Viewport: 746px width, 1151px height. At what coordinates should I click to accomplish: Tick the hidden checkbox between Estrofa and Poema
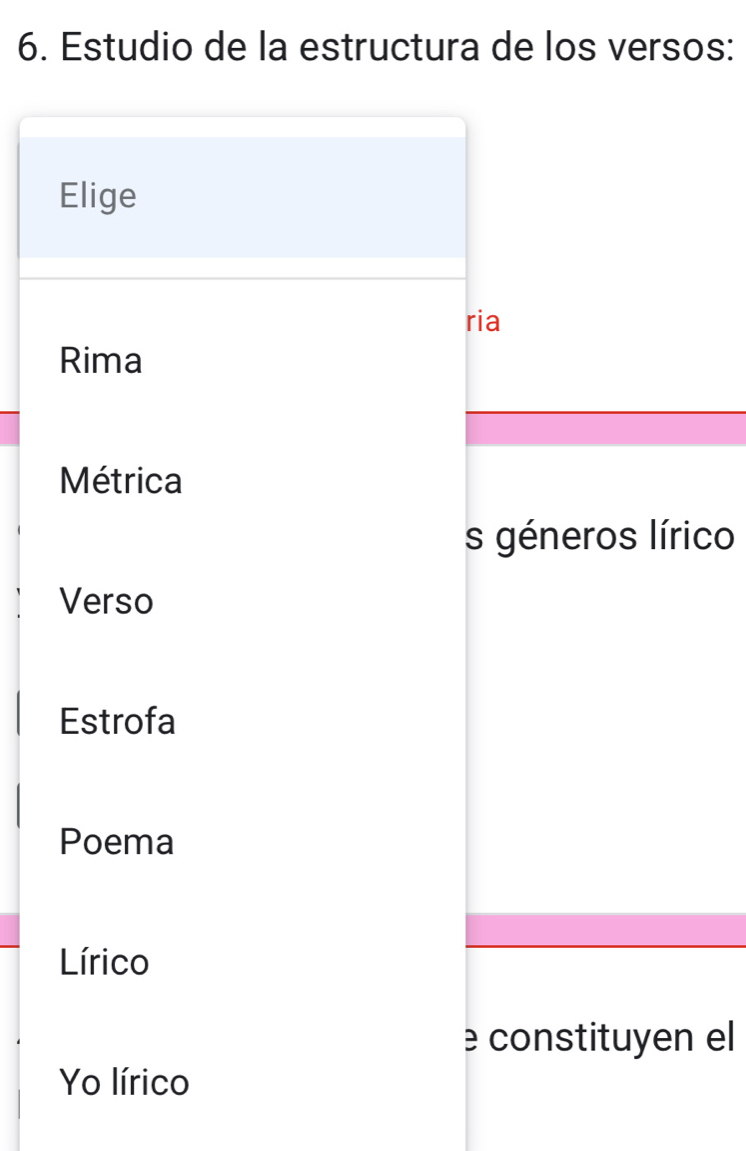(15, 806)
